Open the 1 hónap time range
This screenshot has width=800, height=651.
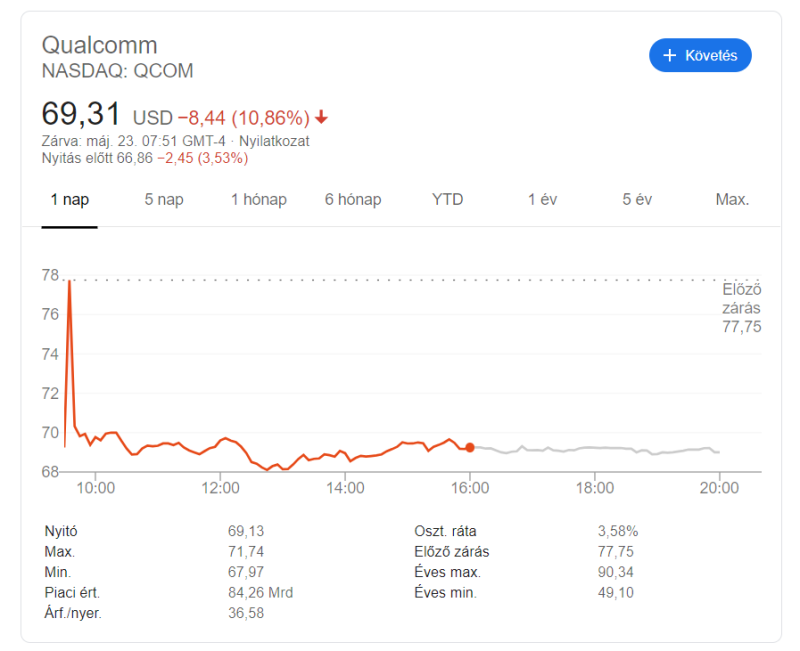coord(259,199)
